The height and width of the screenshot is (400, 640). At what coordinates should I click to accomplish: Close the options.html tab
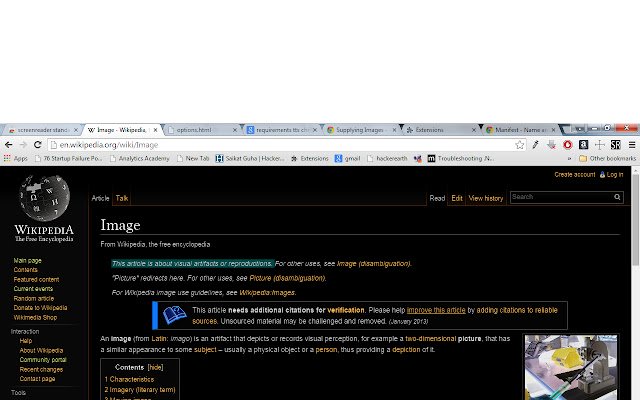pos(235,130)
